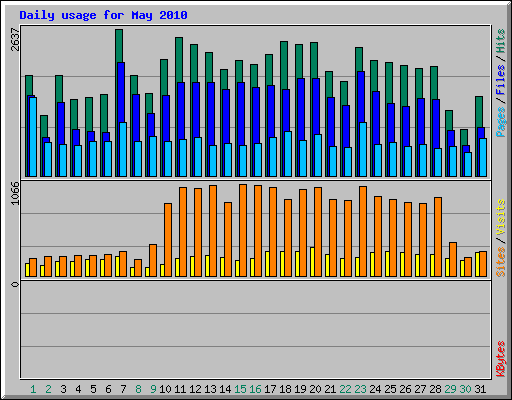Click day label 12 on the x-axis

click(195, 389)
